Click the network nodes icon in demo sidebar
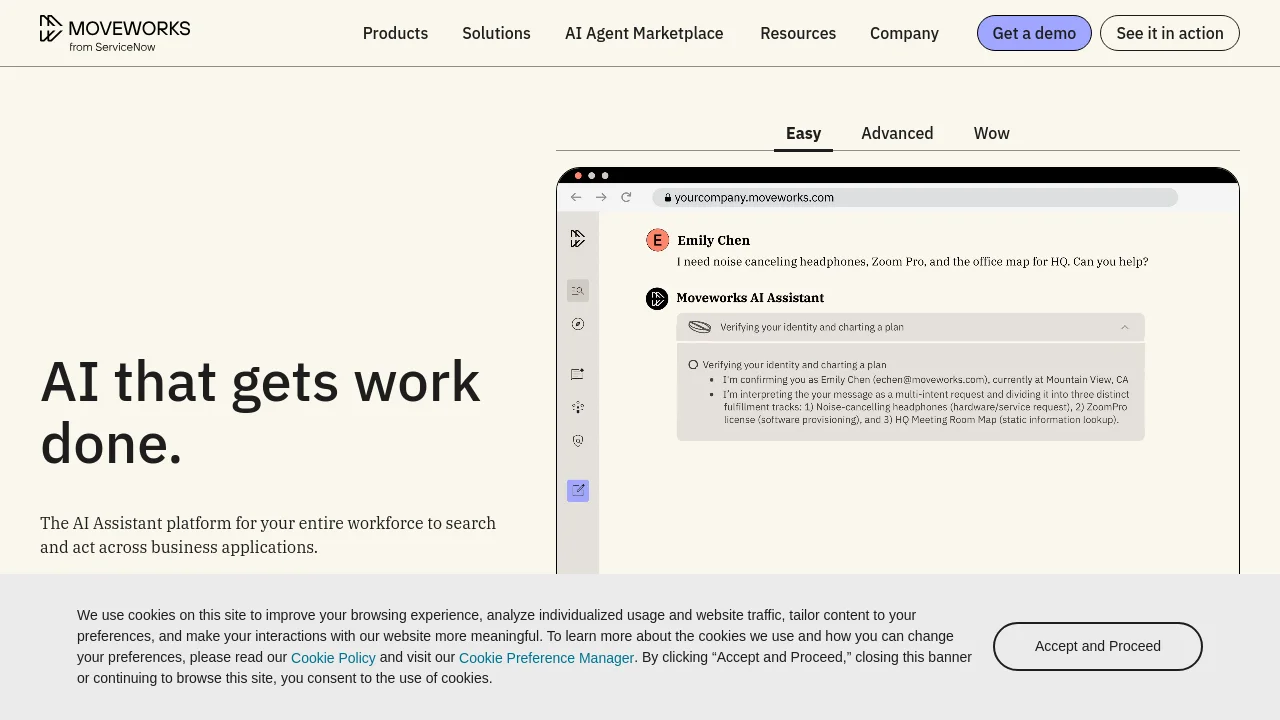This screenshot has height=720, width=1280. pyautogui.click(x=578, y=407)
